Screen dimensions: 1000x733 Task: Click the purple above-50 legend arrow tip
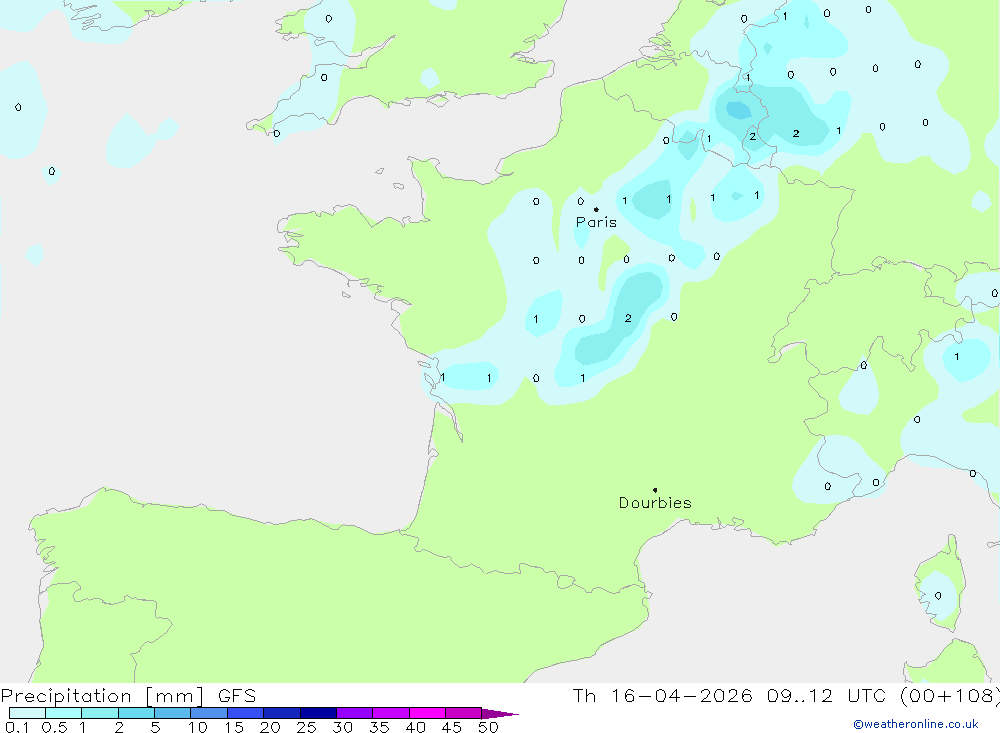[x=501, y=714]
